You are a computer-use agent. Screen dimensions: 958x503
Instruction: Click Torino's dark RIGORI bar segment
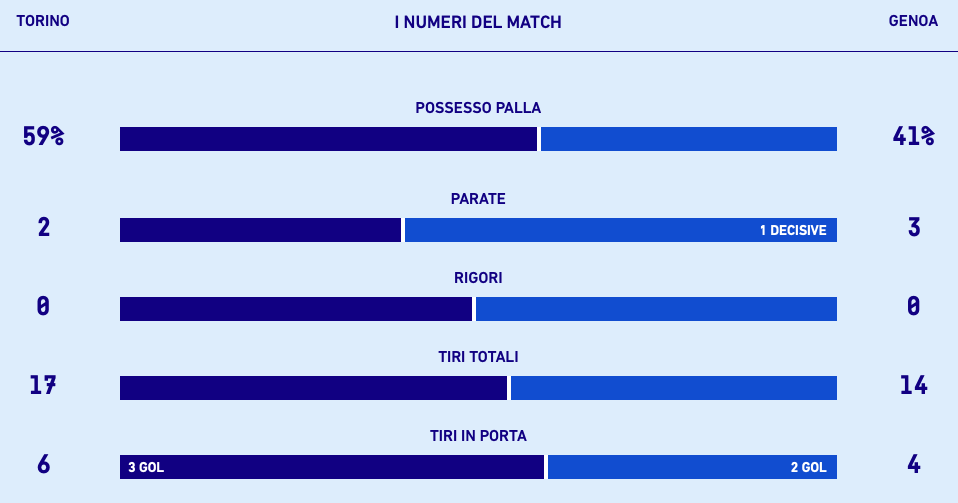pos(295,309)
